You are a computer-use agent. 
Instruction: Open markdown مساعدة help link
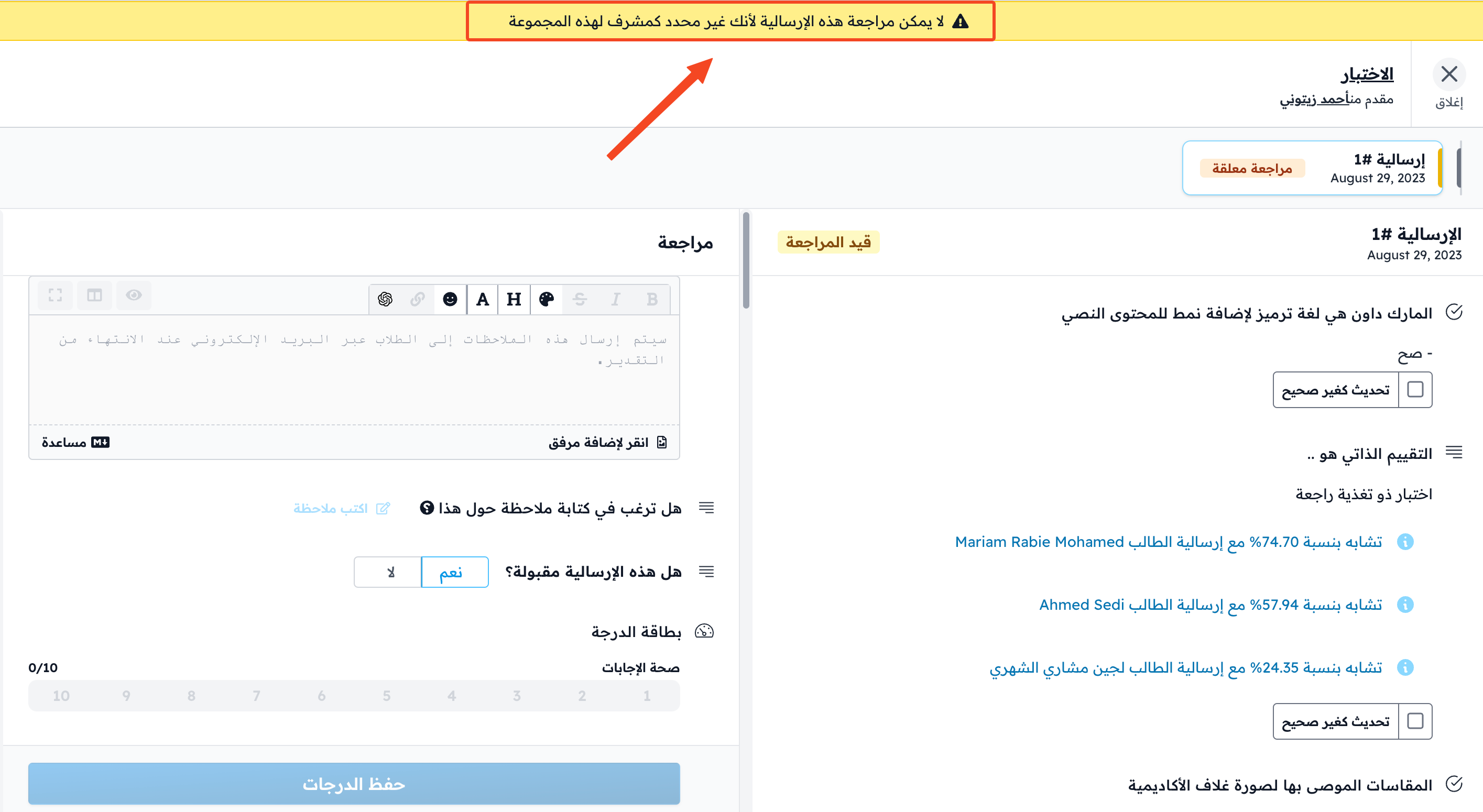[x=75, y=442]
